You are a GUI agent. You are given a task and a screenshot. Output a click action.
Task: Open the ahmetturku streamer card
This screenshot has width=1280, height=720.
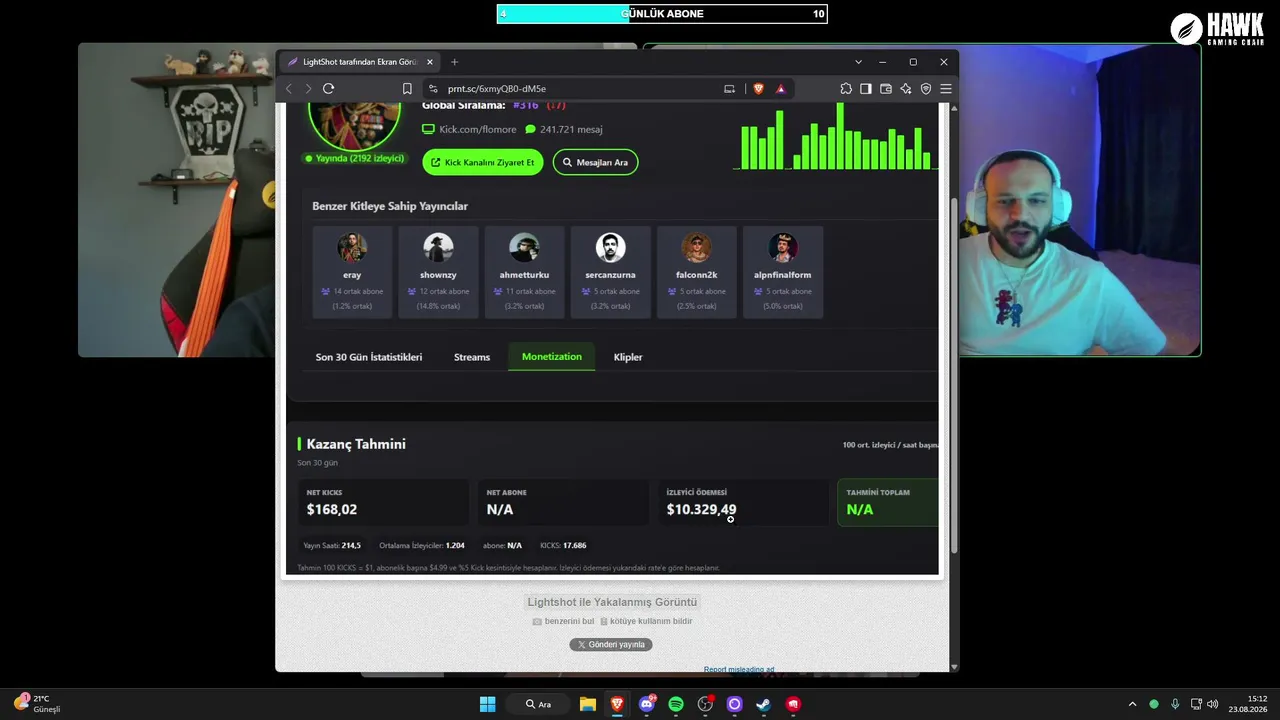(x=524, y=272)
